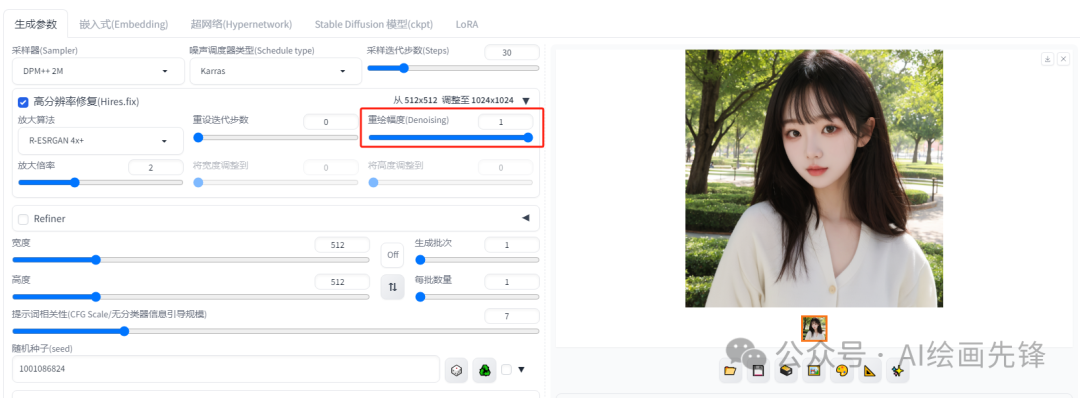Image resolution: width=1080 pixels, height=398 pixels.
Task: Click the Steps value field showing 30
Action: point(512,52)
